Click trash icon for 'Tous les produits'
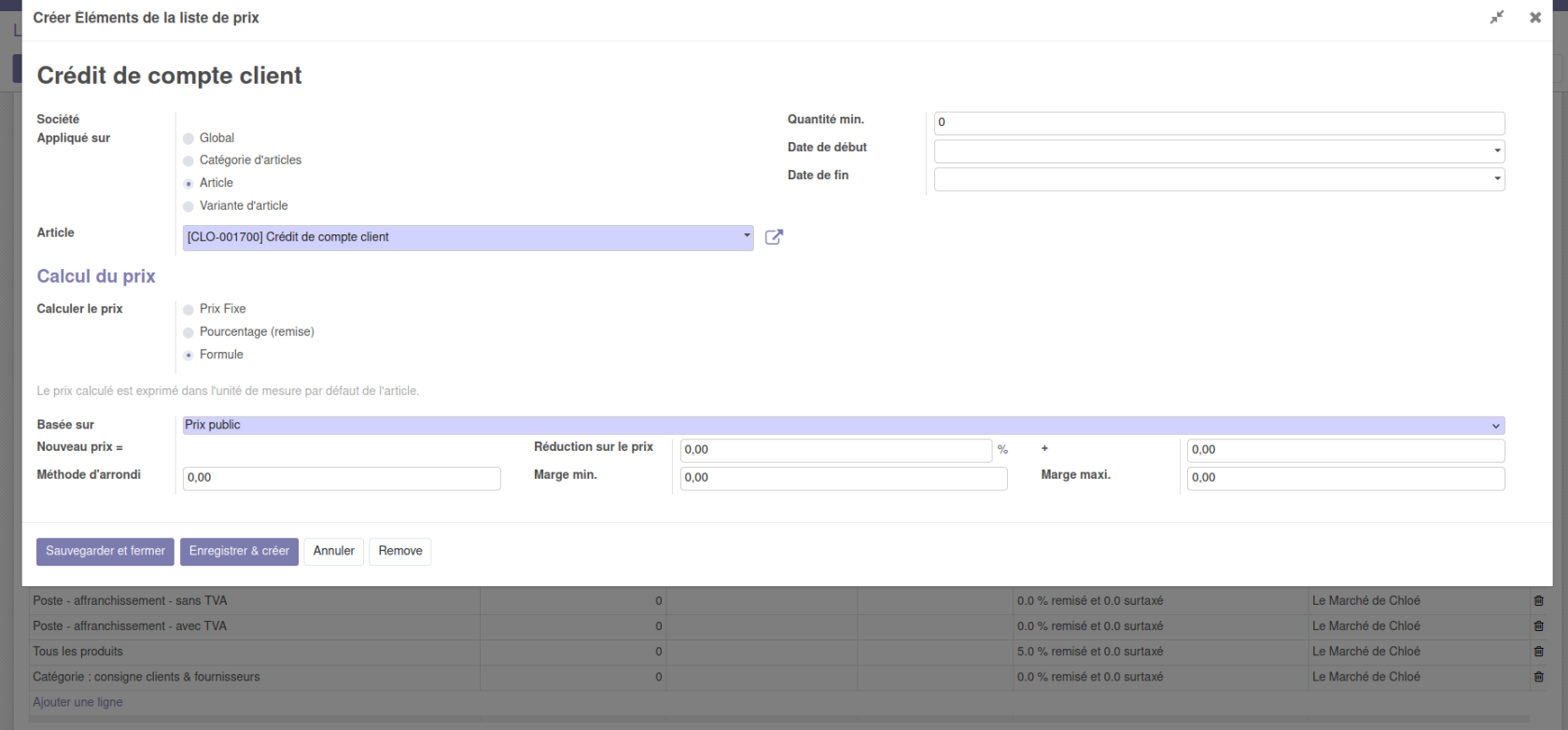1568x730 pixels. tap(1538, 652)
